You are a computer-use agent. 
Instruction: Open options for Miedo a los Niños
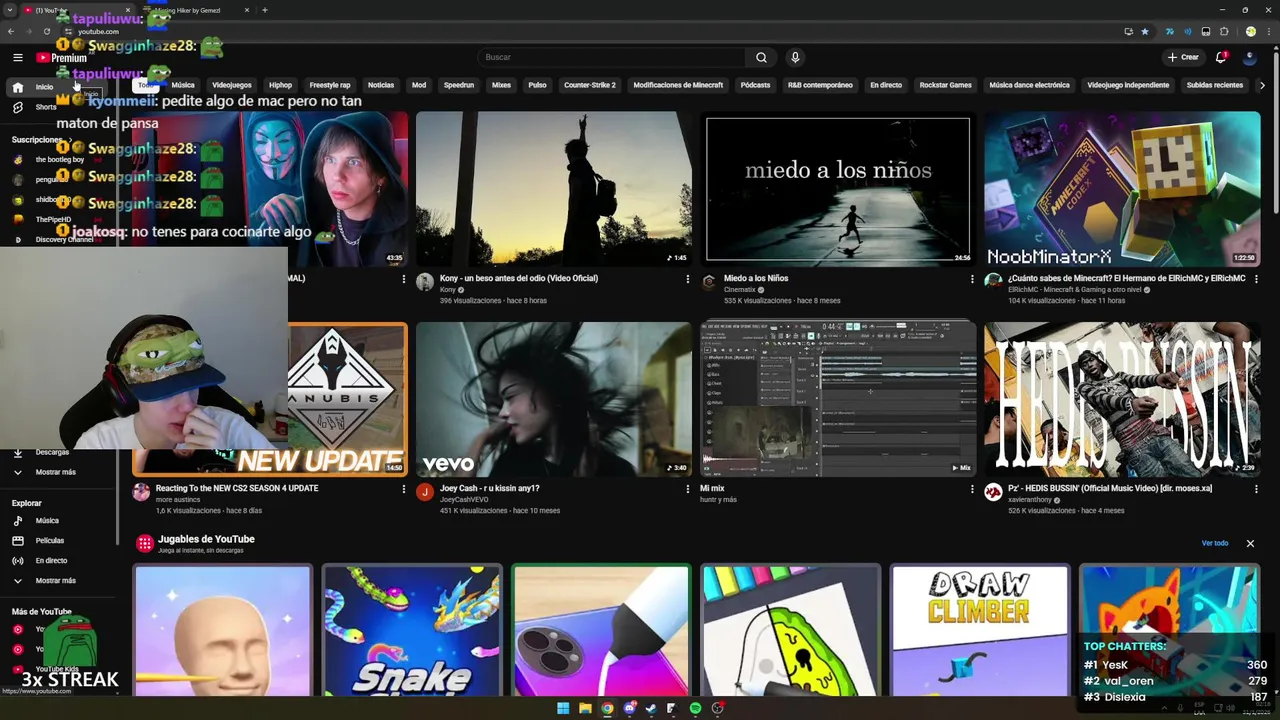point(972,279)
